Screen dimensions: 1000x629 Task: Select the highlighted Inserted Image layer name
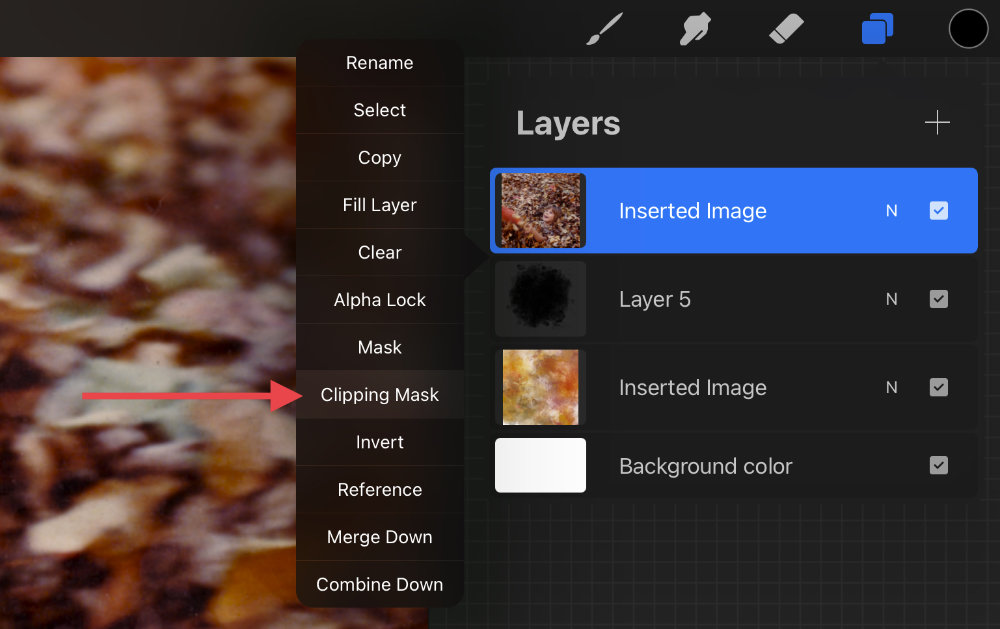pos(693,211)
